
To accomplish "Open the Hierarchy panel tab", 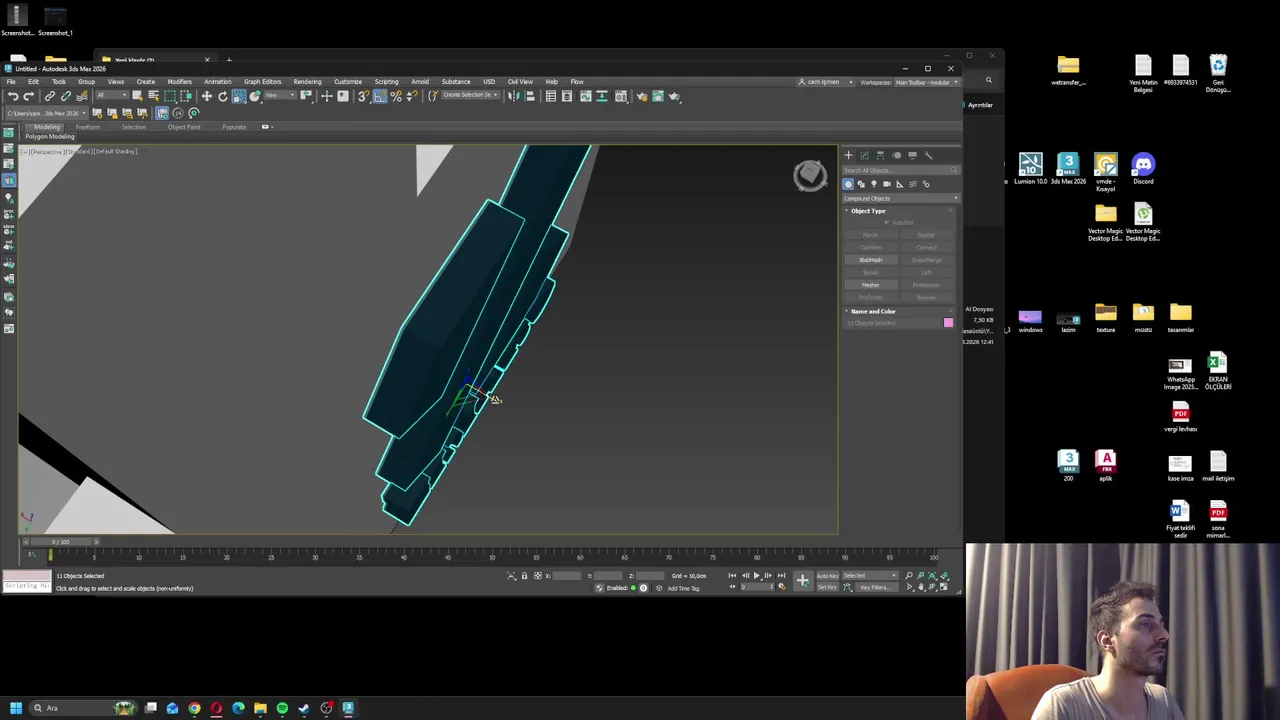I will (880, 155).
